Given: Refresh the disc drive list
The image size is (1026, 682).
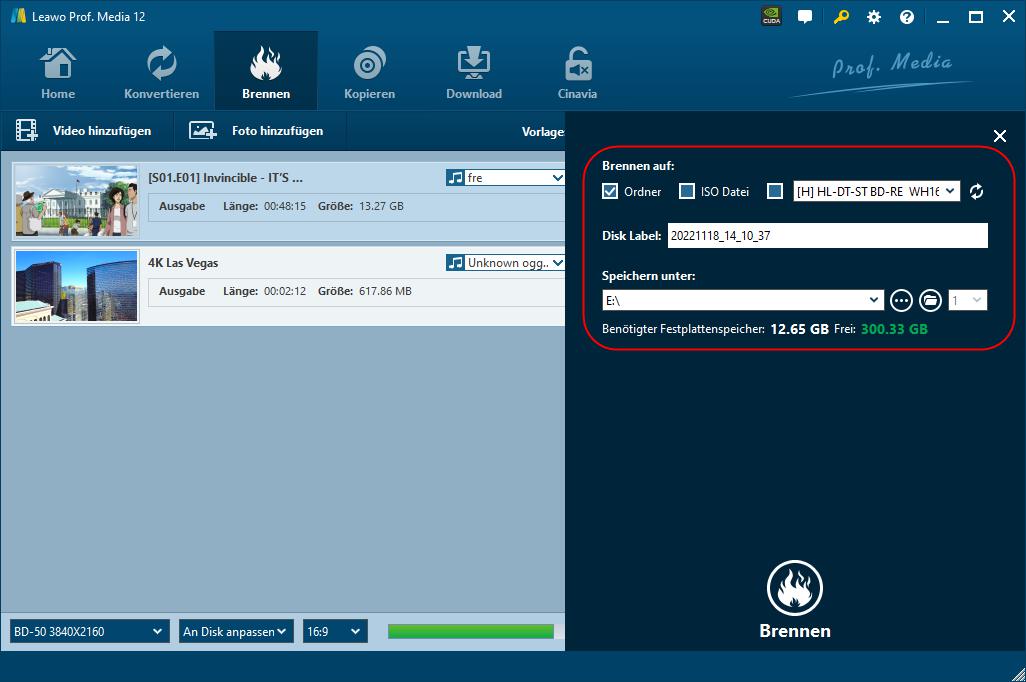Looking at the screenshot, I should coord(976,191).
